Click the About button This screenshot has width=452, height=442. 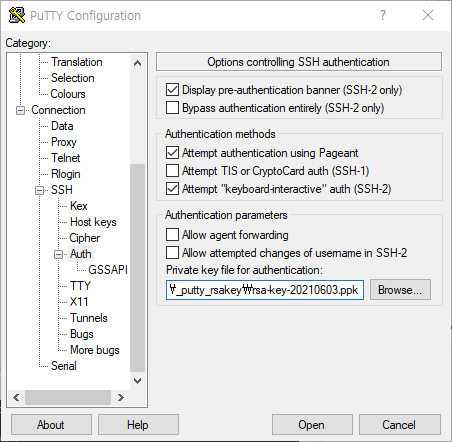click(x=51, y=425)
